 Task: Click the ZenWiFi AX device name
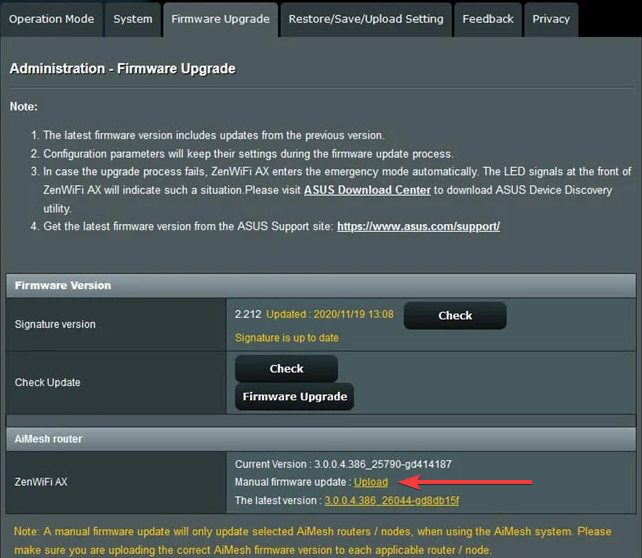click(41, 482)
